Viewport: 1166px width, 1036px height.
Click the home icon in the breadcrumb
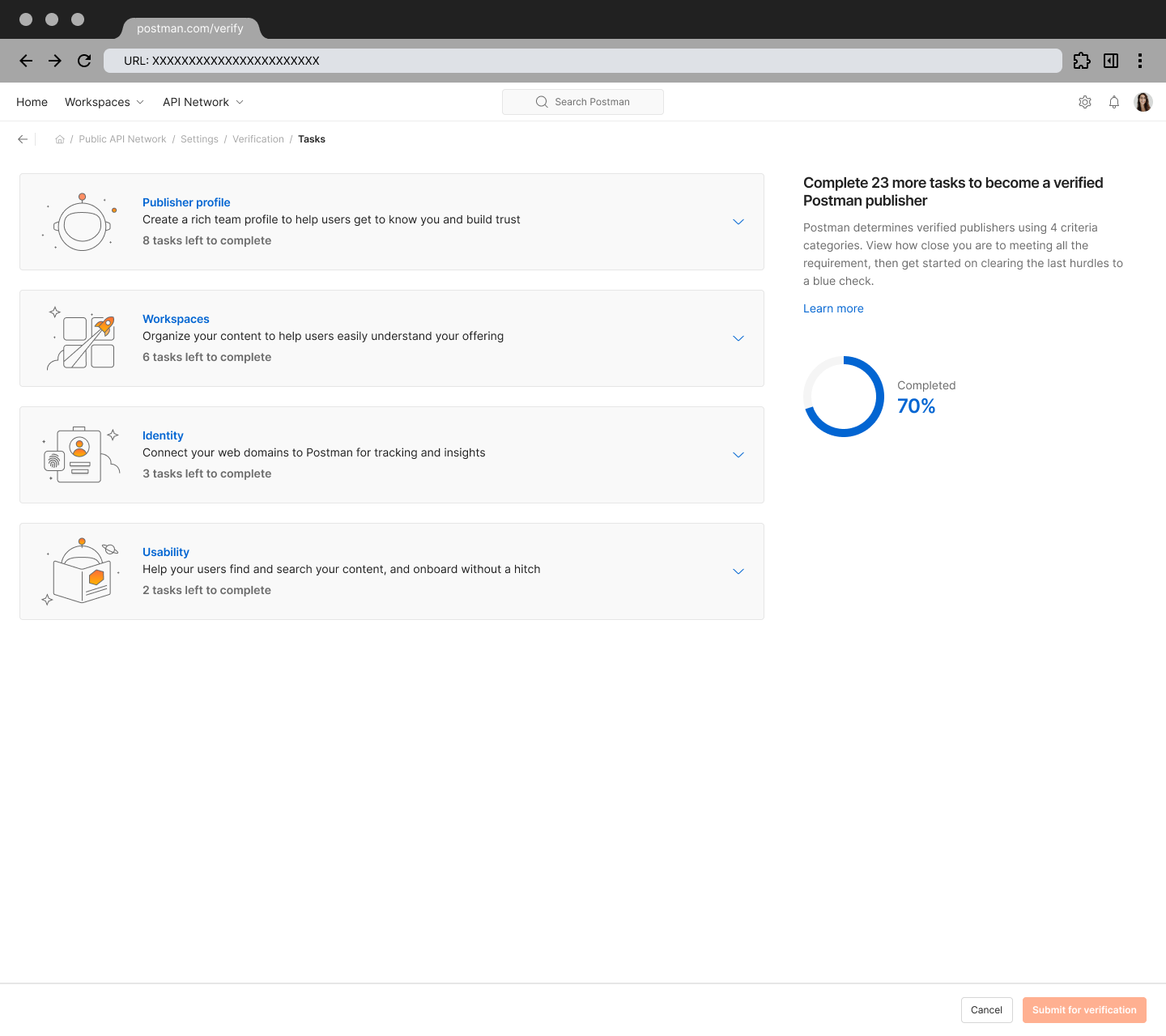pos(60,138)
